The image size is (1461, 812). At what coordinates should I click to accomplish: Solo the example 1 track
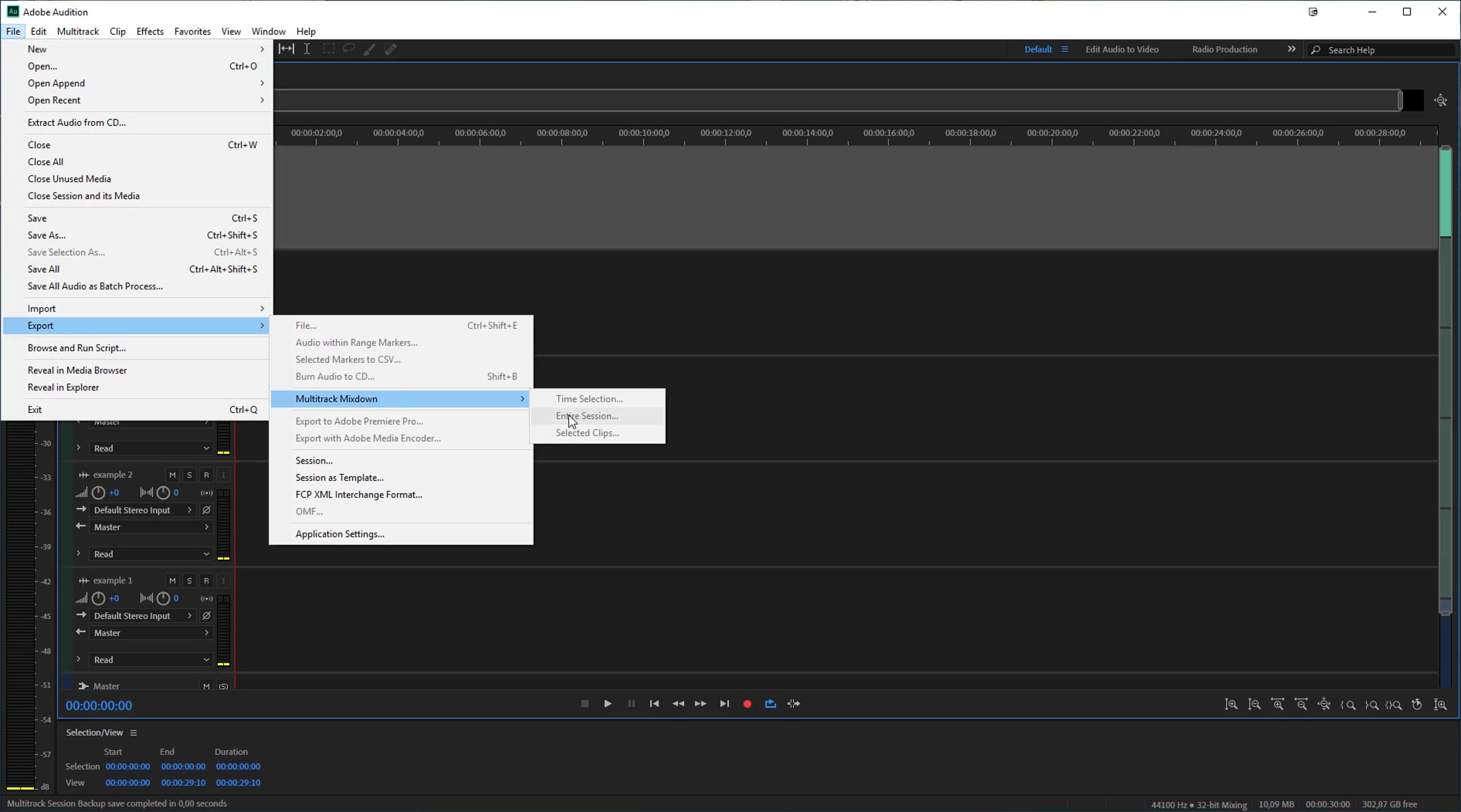[x=189, y=581]
